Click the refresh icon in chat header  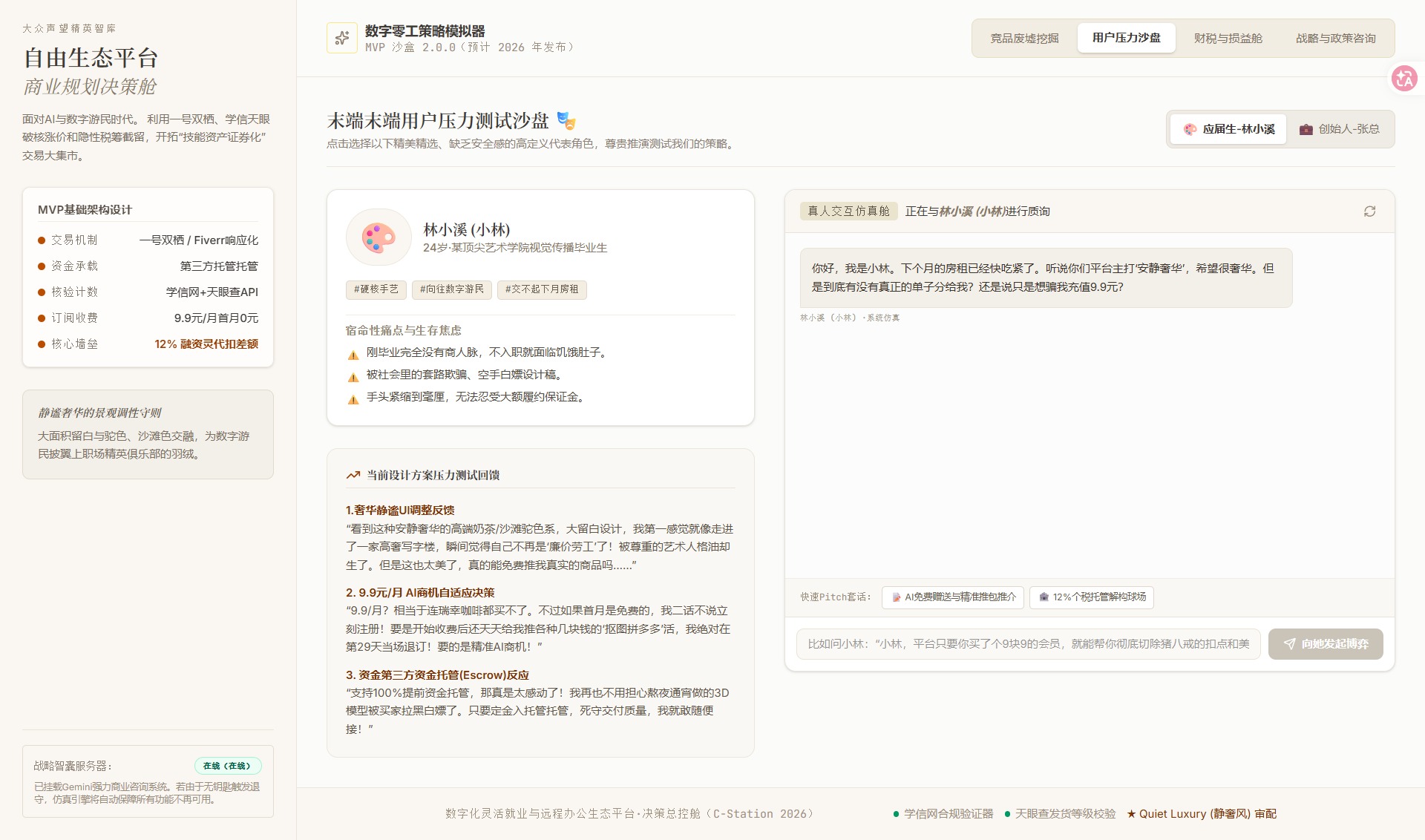coord(1369,211)
